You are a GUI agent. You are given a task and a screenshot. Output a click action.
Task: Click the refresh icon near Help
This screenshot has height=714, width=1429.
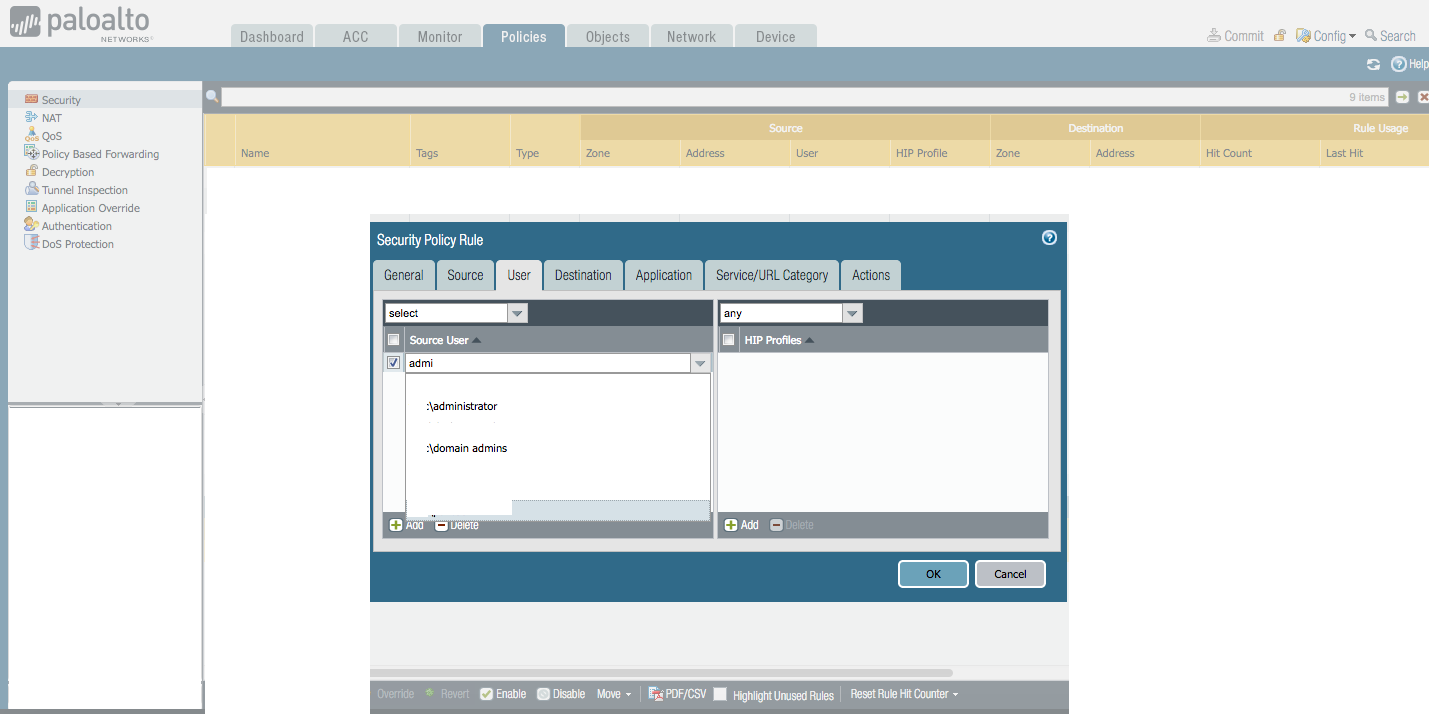tap(1373, 64)
